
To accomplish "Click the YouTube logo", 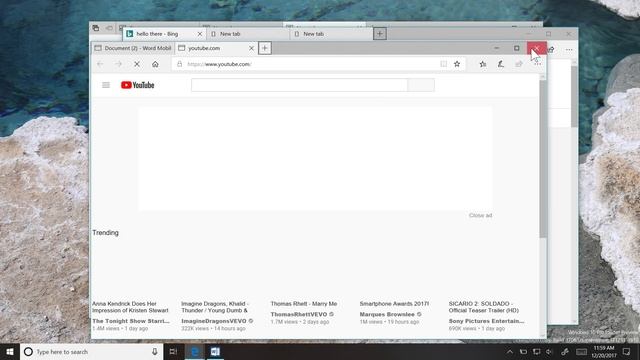I will 138,85.
